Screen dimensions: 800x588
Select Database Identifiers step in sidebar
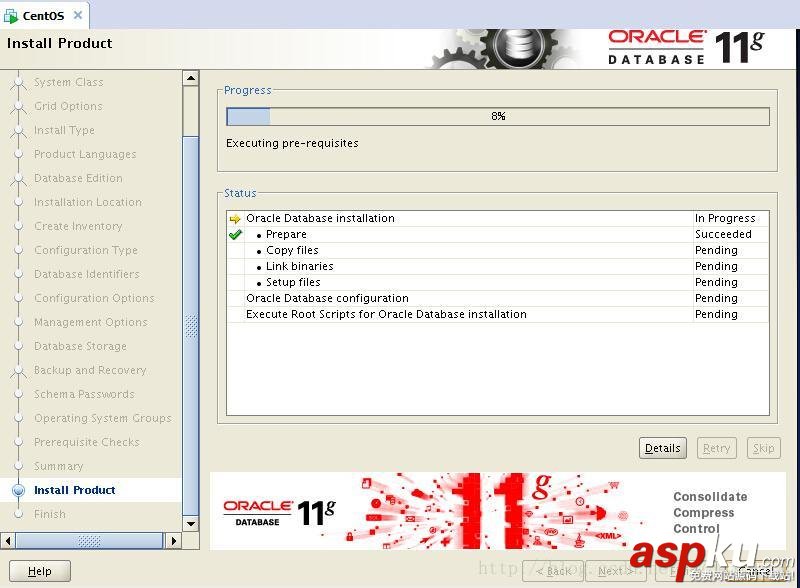(87, 274)
